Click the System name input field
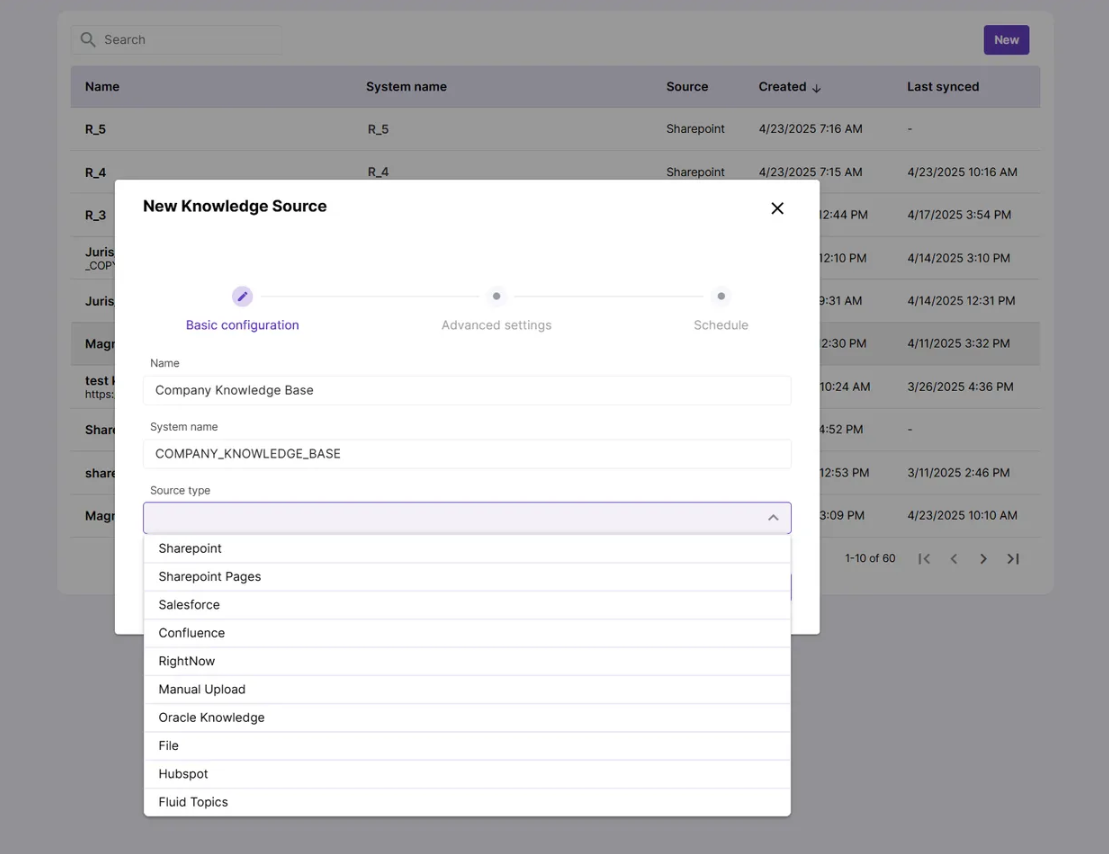The image size is (1109, 854). [467, 454]
